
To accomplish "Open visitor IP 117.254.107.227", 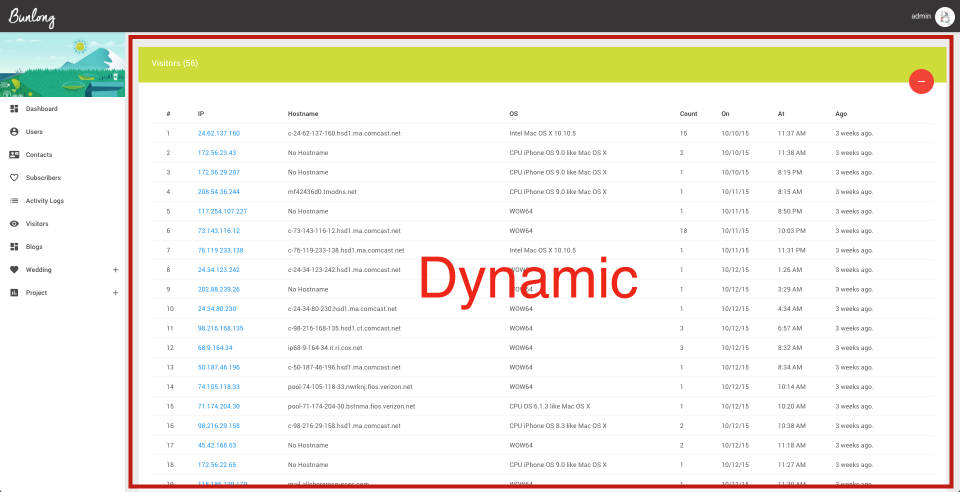I will point(222,211).
